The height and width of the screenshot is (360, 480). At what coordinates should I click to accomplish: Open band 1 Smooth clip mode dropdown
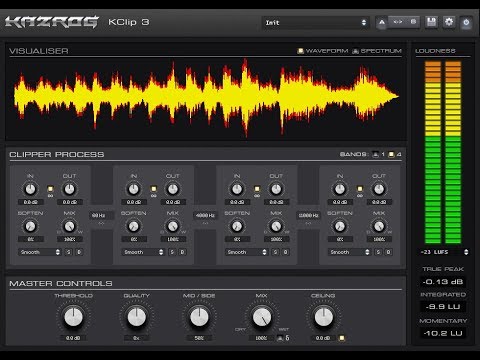39,252
